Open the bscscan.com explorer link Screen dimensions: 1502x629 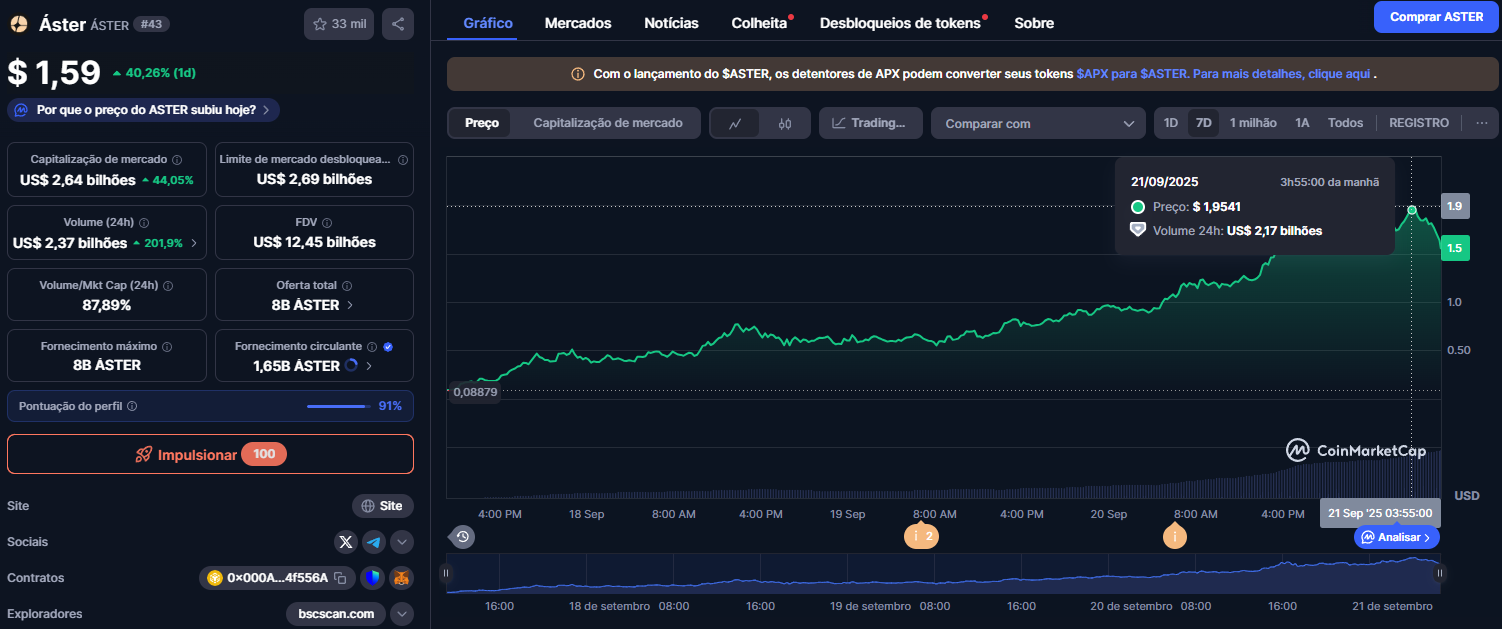point(336,614)
